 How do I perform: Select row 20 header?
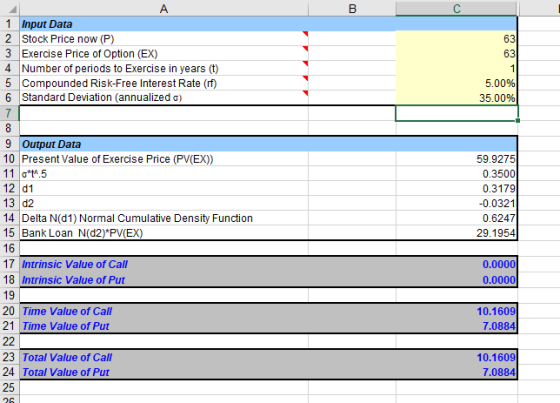[x=9, y=311]
